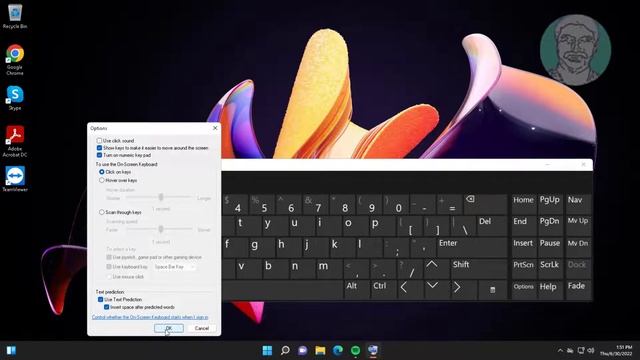Show hidden icons in system tray
The image size is (640, 360).
pyautogui.click(x=560, y=350)
